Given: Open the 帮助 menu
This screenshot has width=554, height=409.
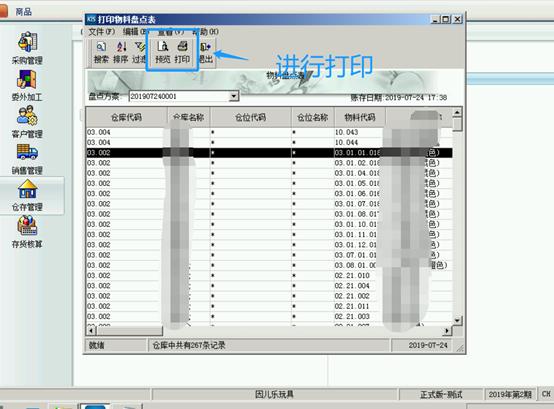Looking at the screenshot, I should [205, 32].
